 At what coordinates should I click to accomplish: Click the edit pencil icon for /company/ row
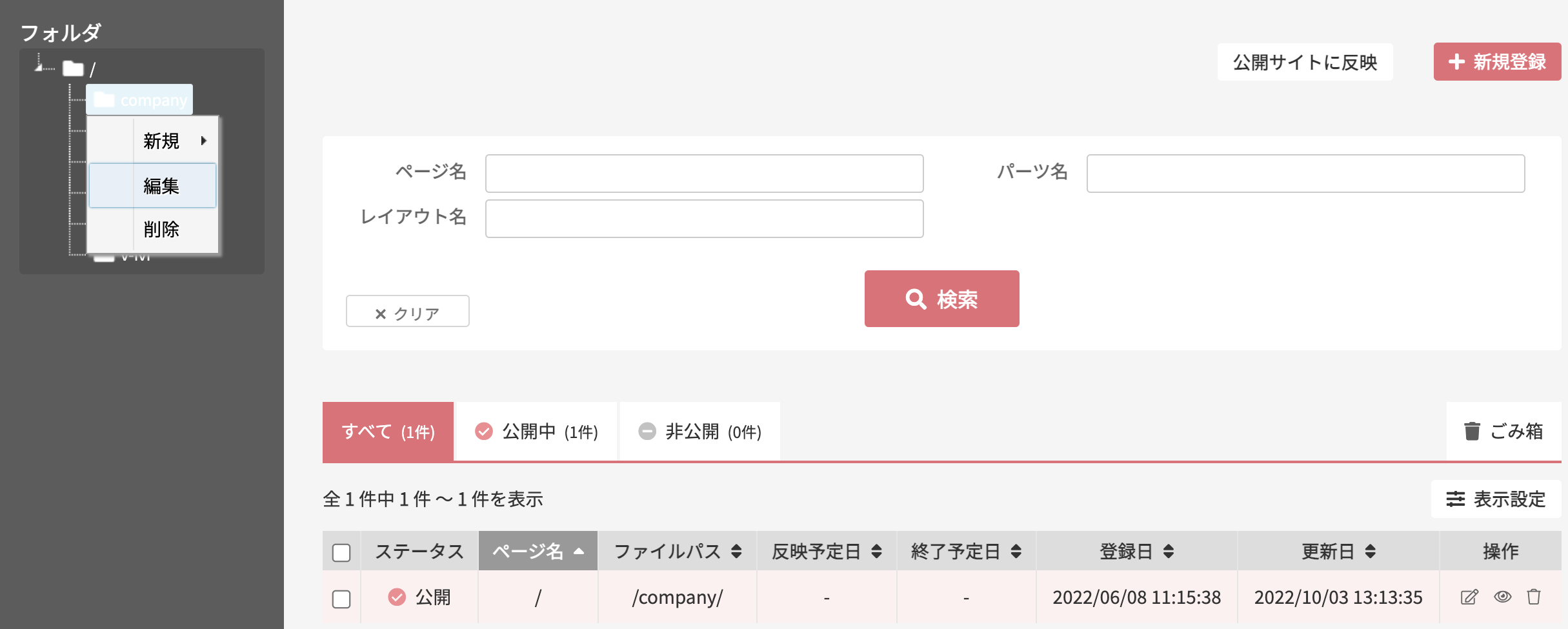(1469, 597)
